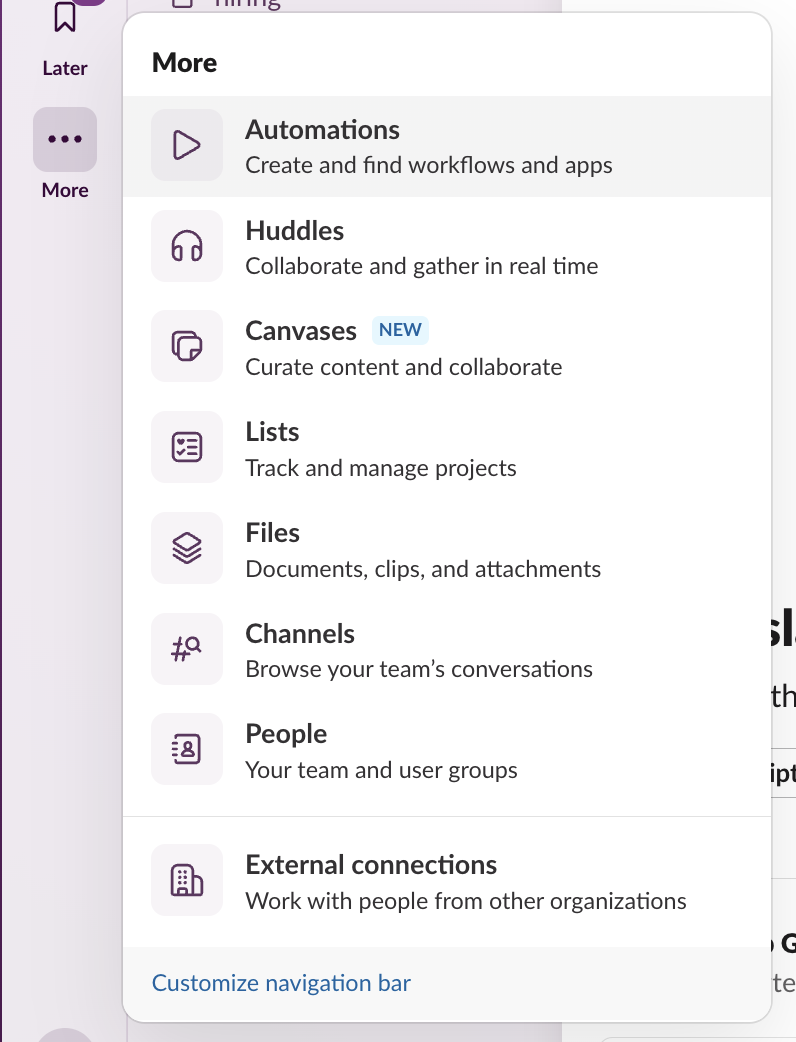796x1042 pixels.
Task: Select "Track and manage projects" Lists entry
Action: [x=381, y=468]
